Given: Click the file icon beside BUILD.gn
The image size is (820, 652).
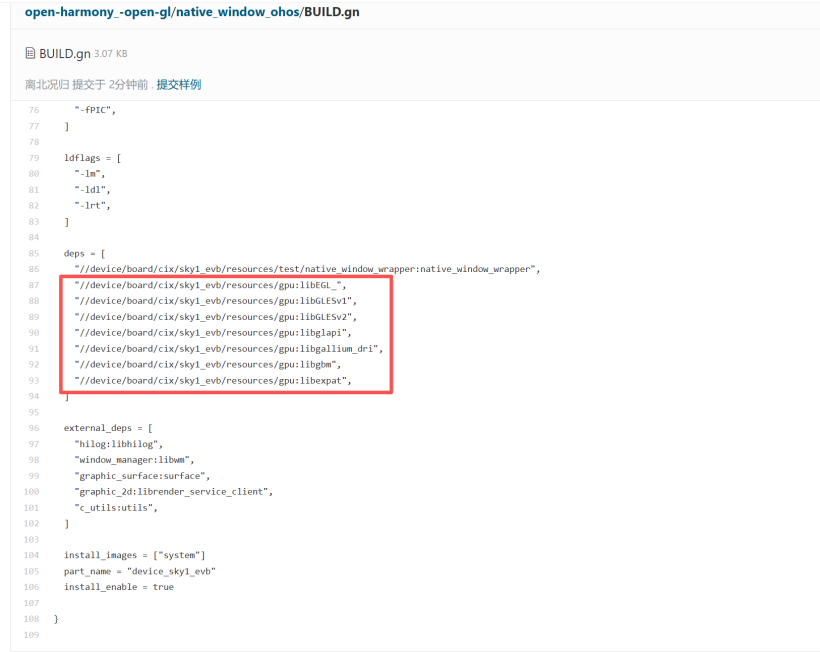Looking at the screenshot, I should point(30,53).
